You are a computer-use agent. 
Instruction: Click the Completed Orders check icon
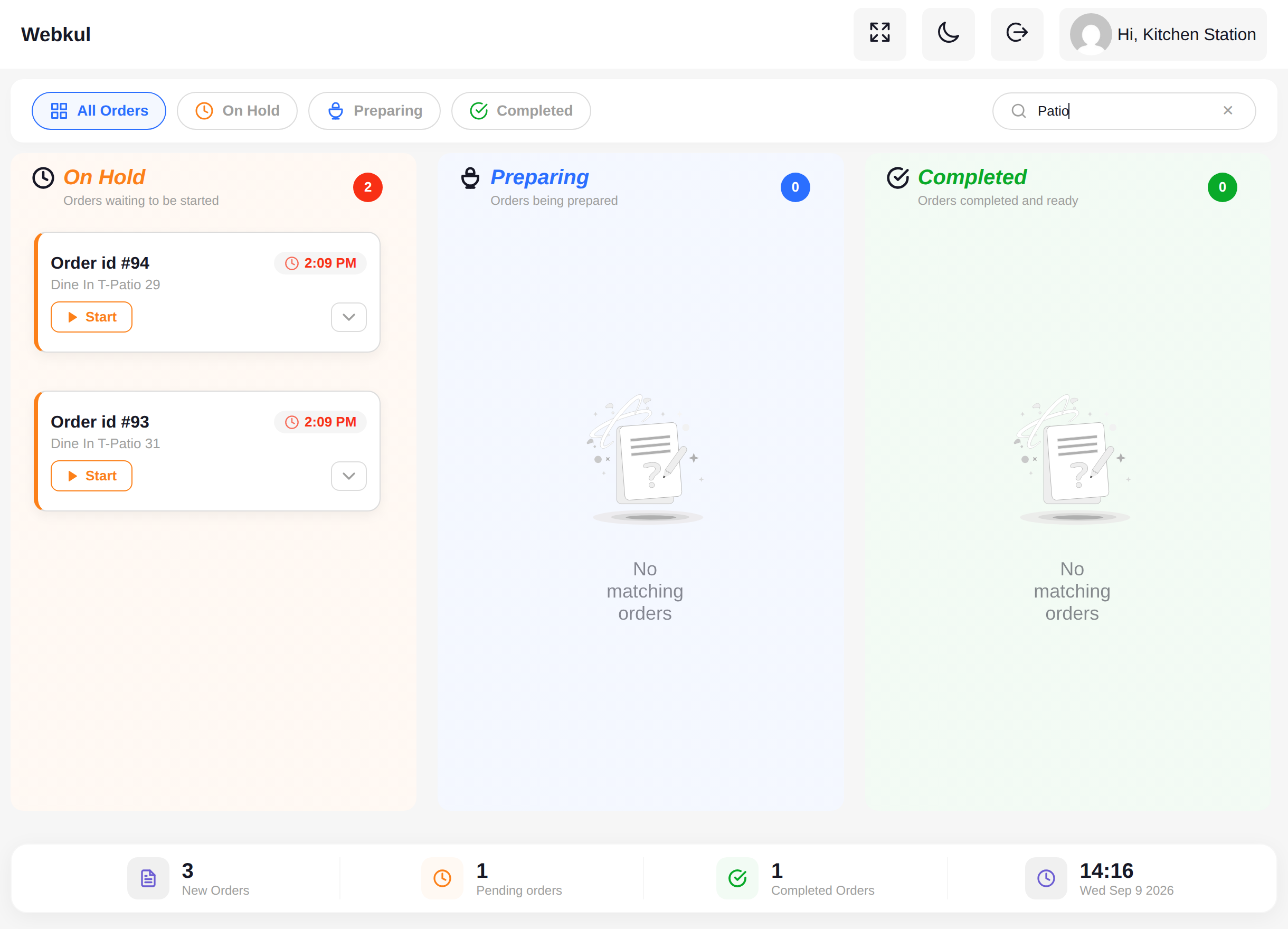point(737,878)
